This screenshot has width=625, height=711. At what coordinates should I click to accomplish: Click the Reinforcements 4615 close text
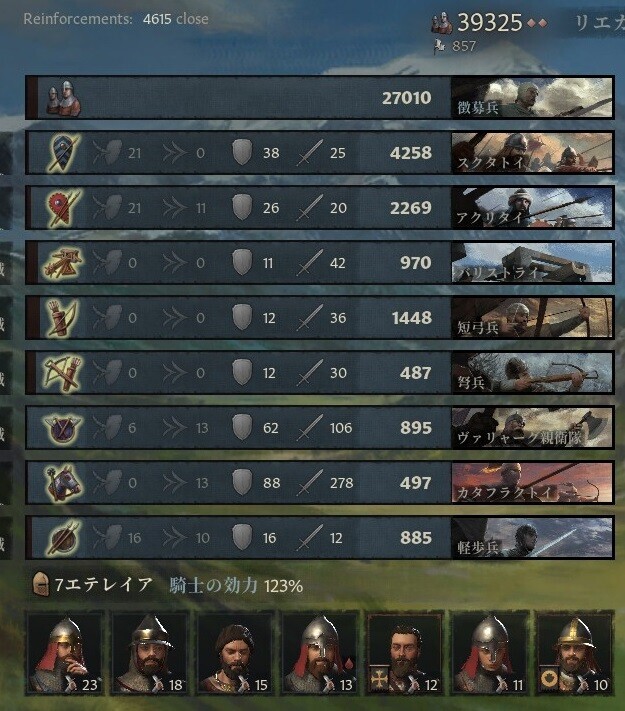pos(116,19)
